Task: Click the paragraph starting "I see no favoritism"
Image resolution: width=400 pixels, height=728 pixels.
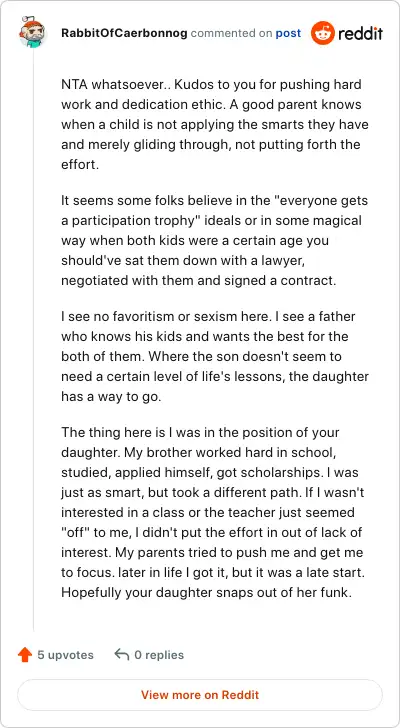Action: (214, 357)
